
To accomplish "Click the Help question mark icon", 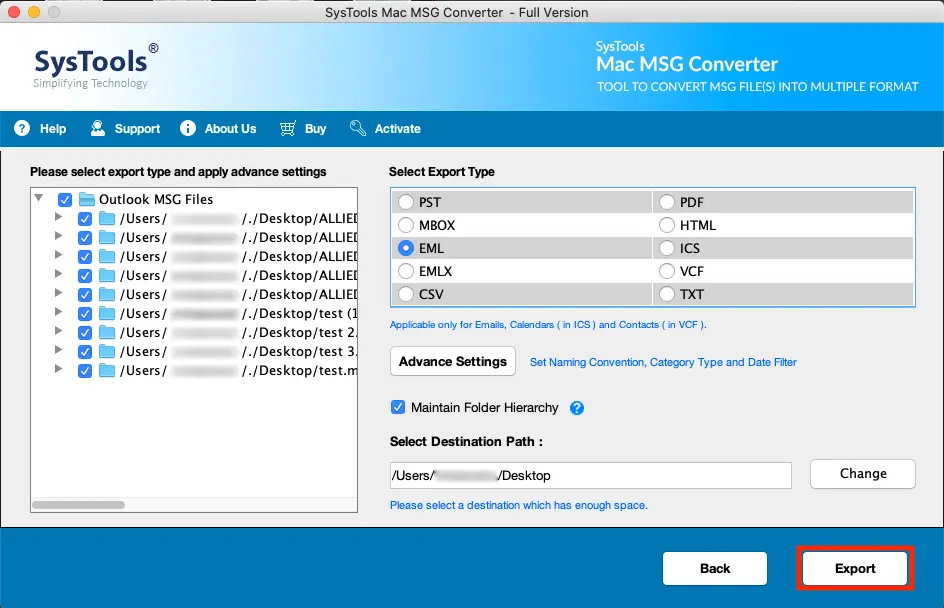I will pos(21,128).
